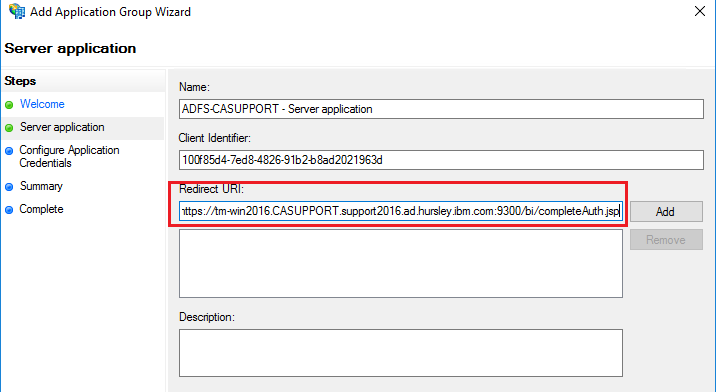716x392 pixels.
Task: Click the "Steps" heading
Action: point(20,81)
